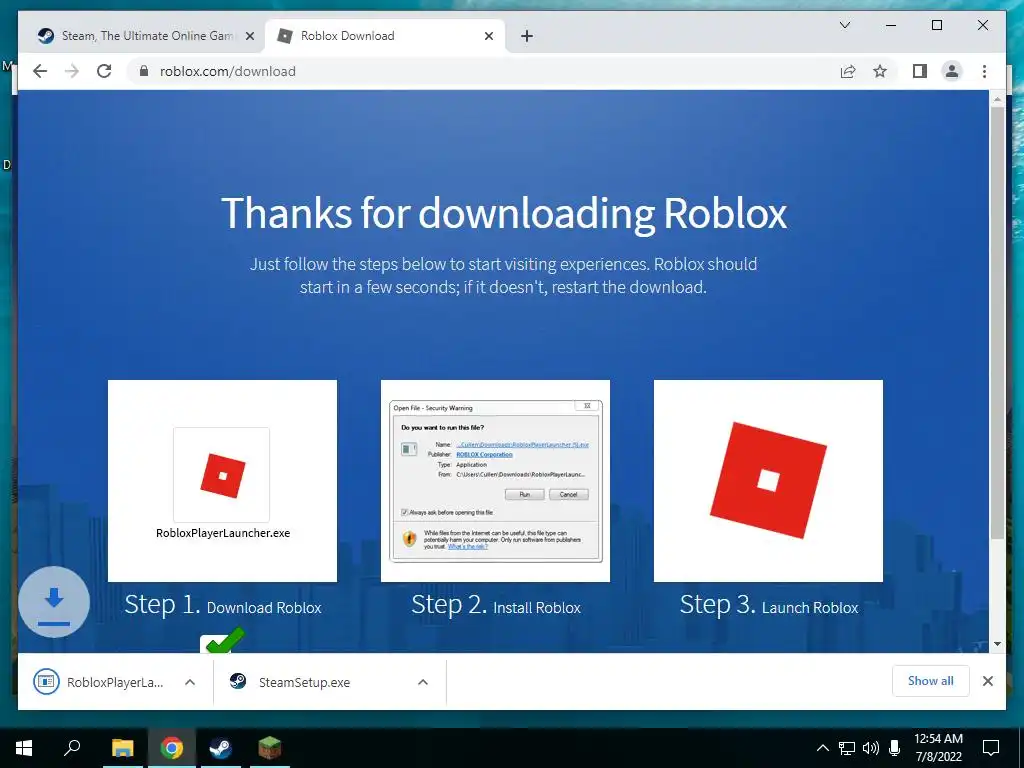Click the Chrome taskbar icon
The width and height of the screenshot is (1024, 768).
coord(172,748)
